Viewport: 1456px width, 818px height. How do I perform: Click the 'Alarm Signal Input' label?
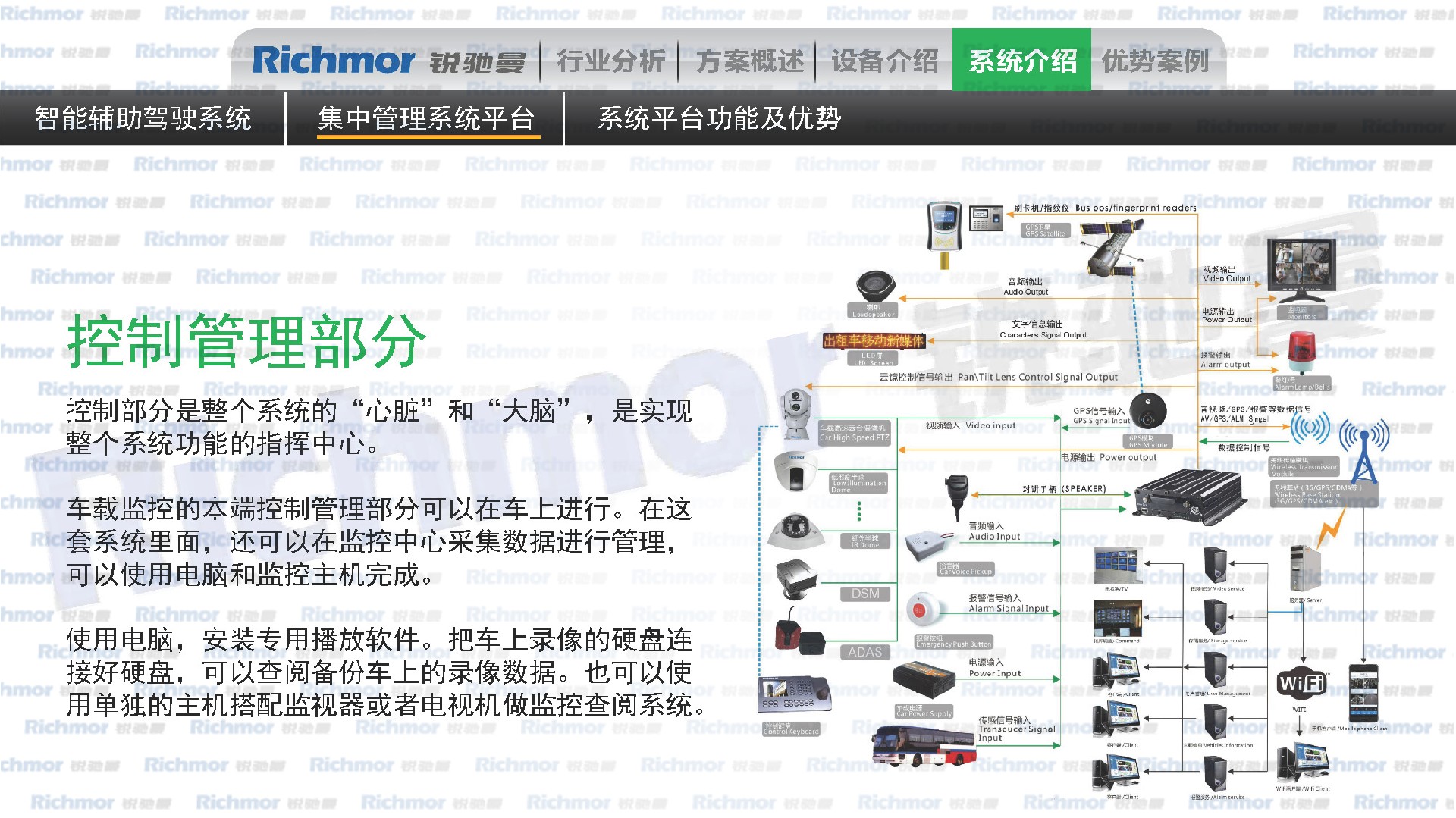coord(1008,608)
